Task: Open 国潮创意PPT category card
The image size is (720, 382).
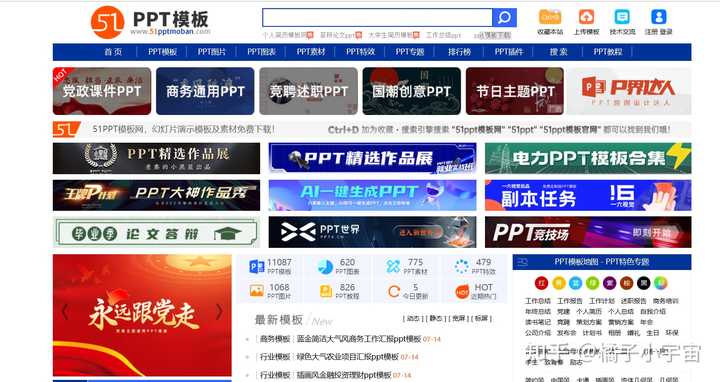Action: tap(411, 91)
